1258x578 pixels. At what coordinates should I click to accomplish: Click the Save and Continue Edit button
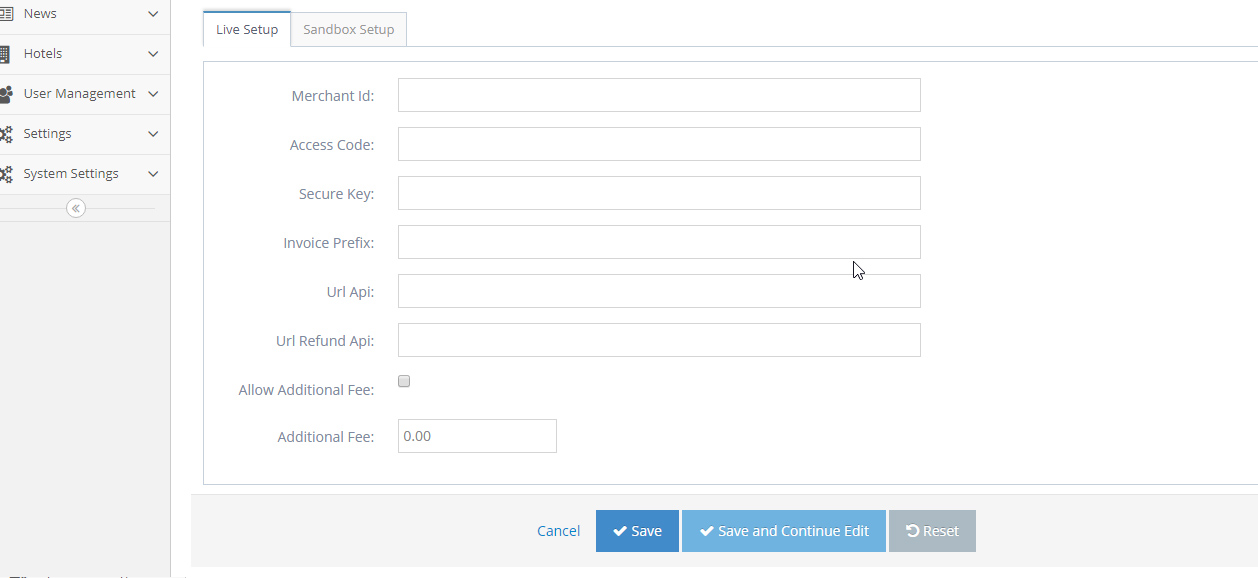783,530
